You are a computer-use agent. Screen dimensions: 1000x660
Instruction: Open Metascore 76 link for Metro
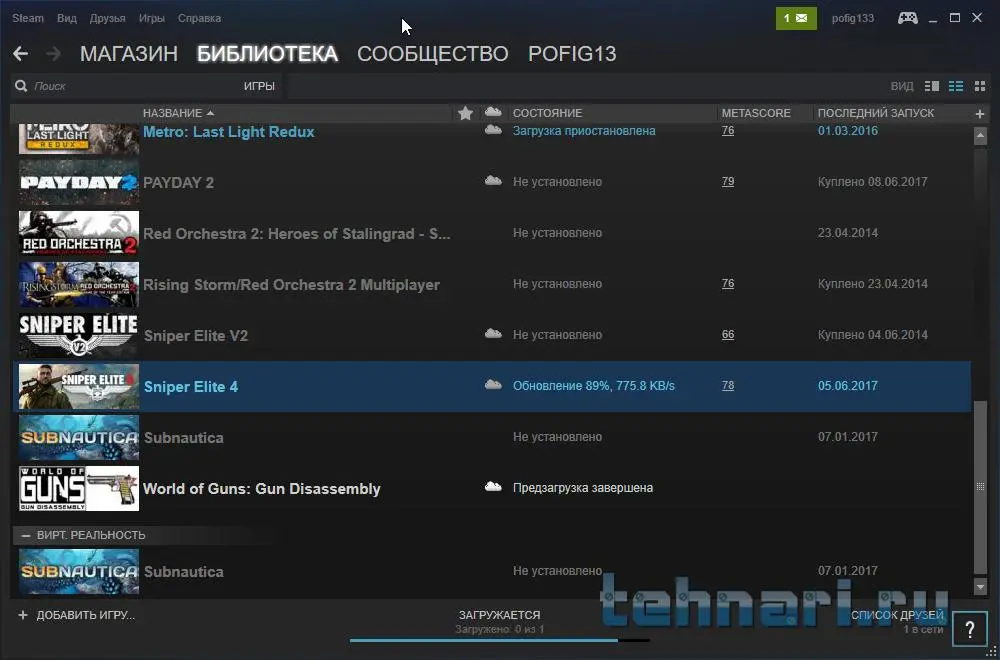[728, 131]
